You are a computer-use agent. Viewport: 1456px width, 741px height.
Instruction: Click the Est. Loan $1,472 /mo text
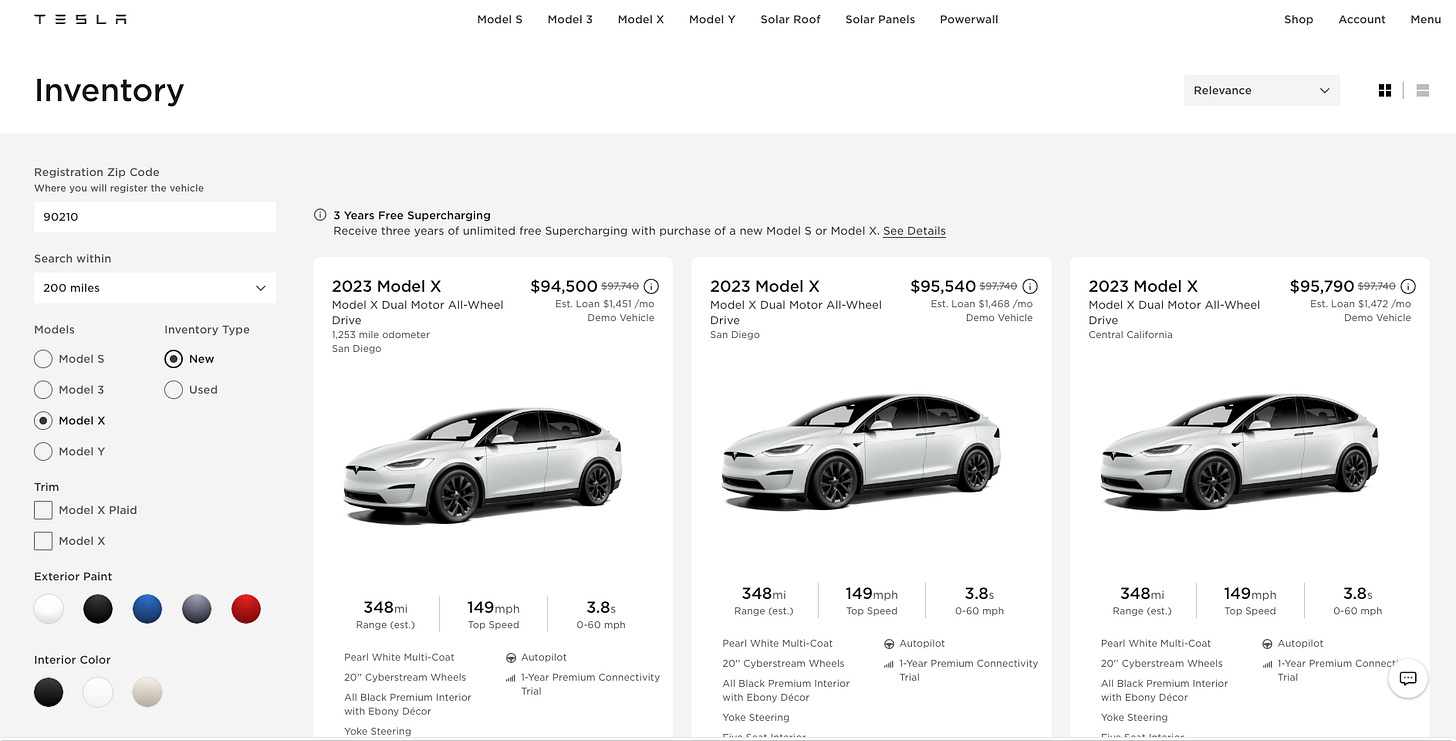[1361, 304]
